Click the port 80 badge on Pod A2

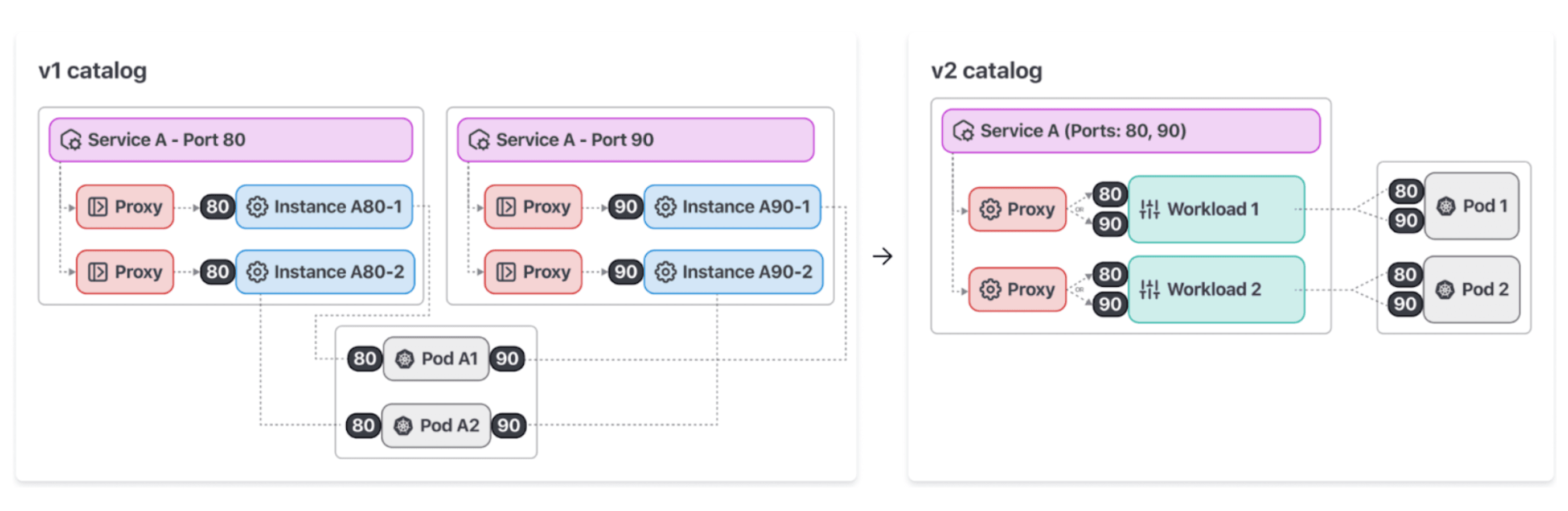pos(363,426)
